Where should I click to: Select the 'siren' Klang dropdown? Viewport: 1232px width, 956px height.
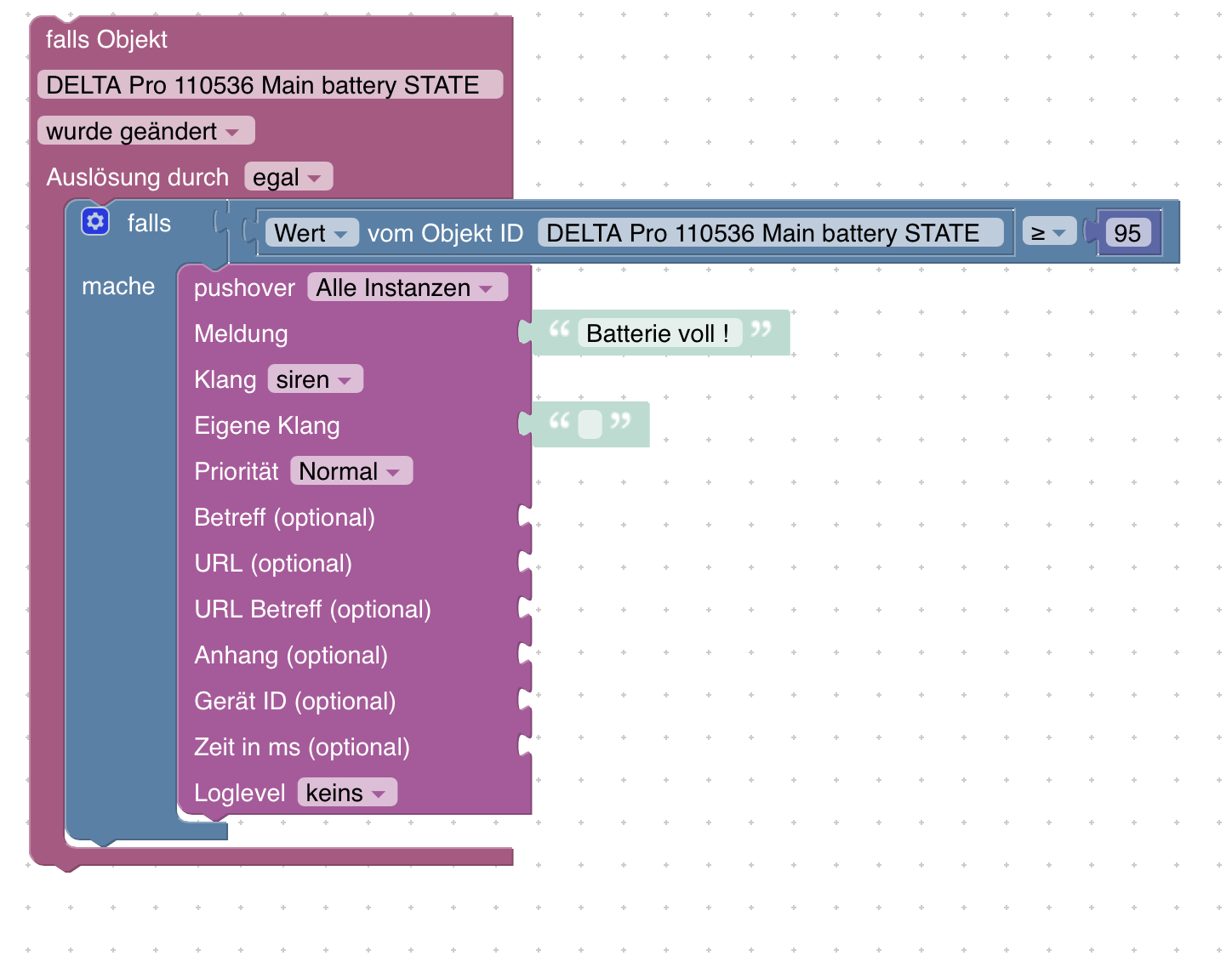tap(315, 379)
